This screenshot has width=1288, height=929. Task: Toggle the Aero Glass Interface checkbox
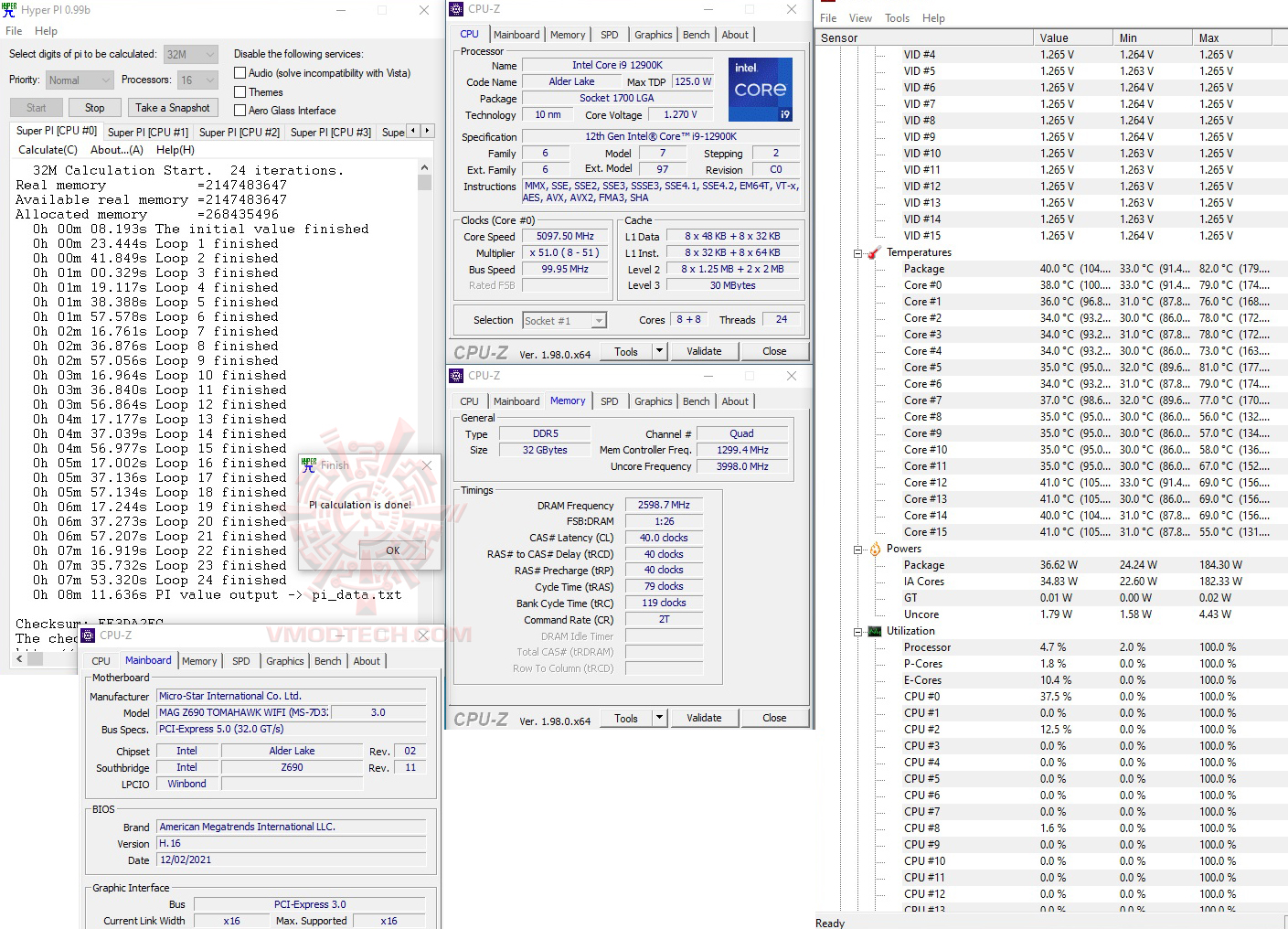coord(240,111)
